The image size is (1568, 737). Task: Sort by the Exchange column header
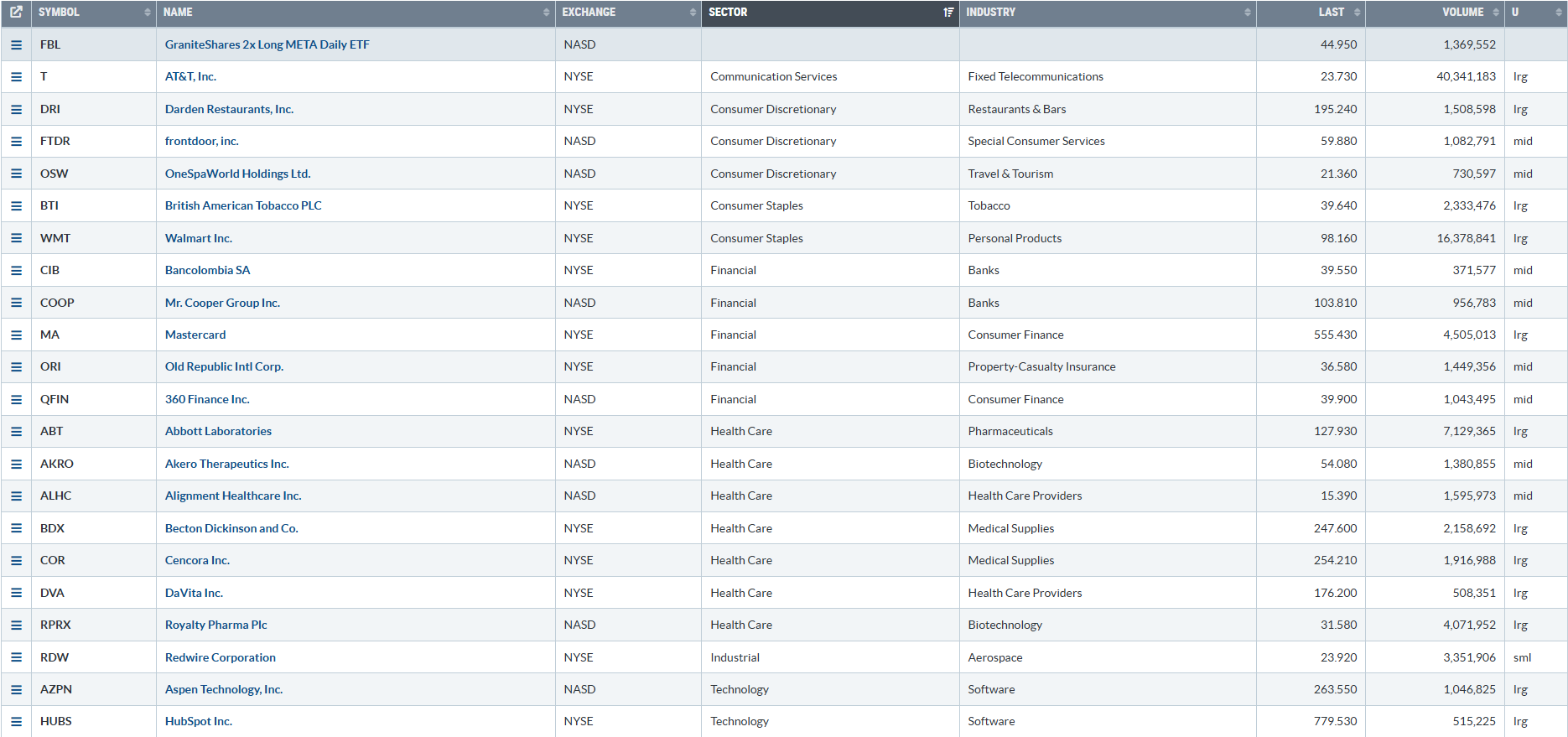point(627,13)
